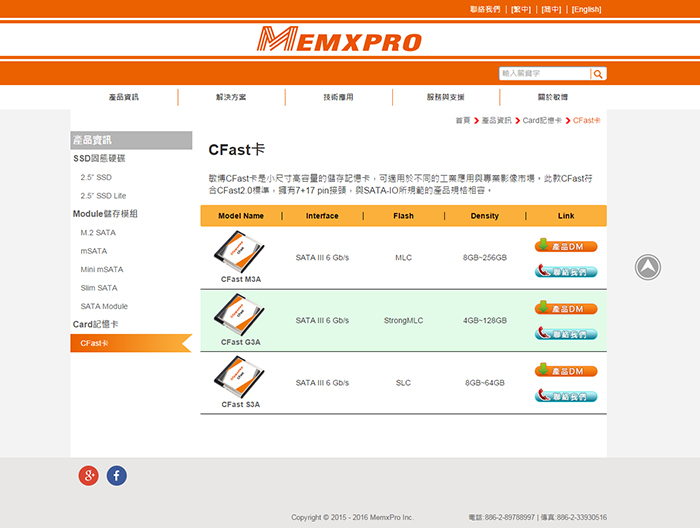
Task: Select Mini mSATA in sidebar
Action: pyautogui.click(x=102, y=269)
